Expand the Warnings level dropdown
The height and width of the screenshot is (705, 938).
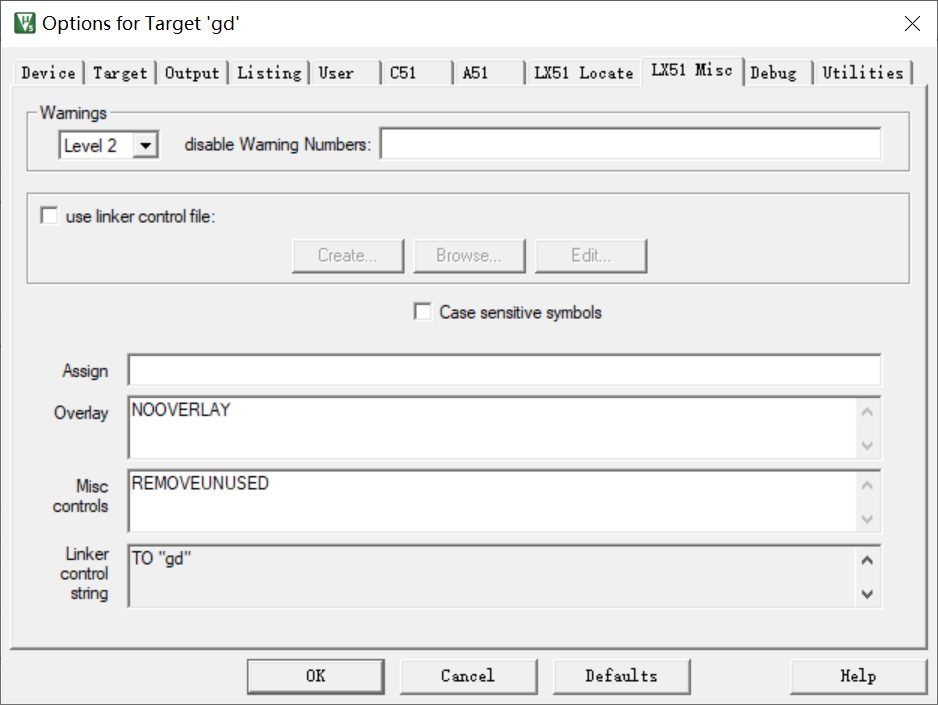(x=145, y=145)
